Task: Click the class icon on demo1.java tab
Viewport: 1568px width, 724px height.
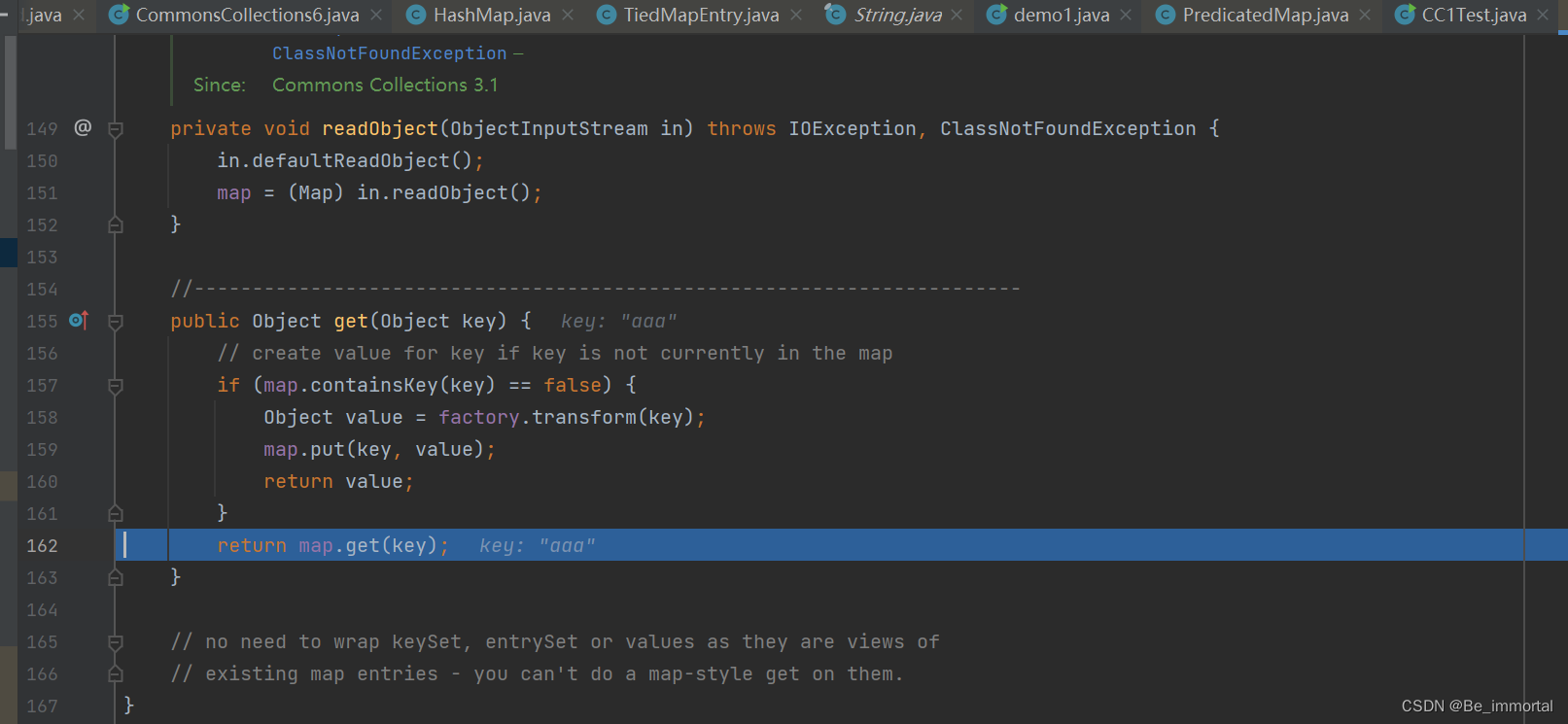Action: (996, 15)
